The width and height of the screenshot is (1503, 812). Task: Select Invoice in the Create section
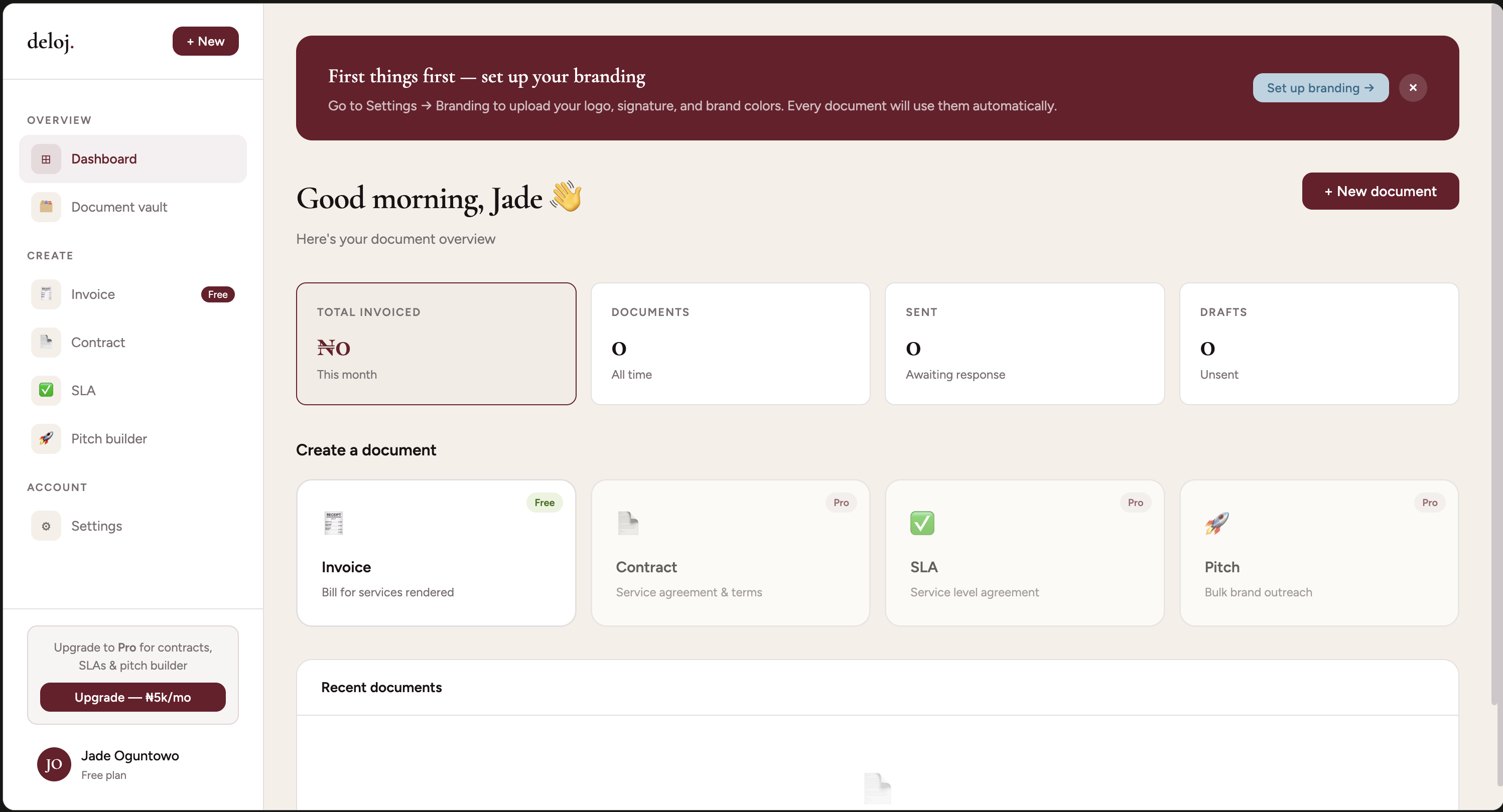133,294
